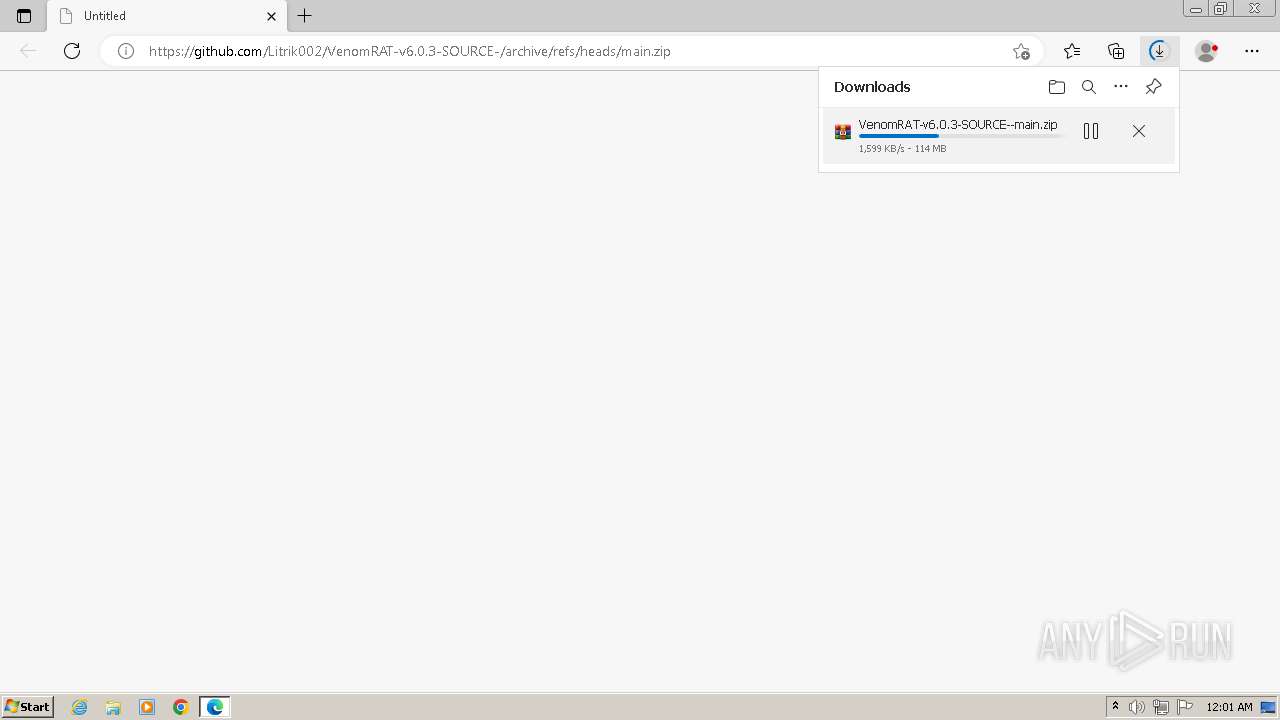This screenshot has width=1280, height=720.
Task: Click the Downloads panel heading
Action: coord(872,87)
